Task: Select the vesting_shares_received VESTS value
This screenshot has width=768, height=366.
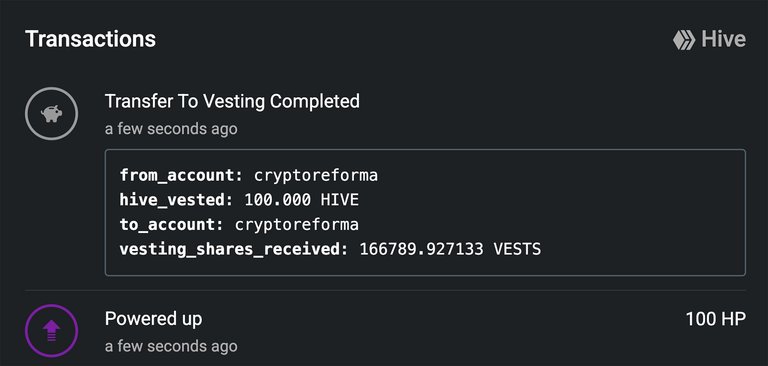Action: coord(450,249)
